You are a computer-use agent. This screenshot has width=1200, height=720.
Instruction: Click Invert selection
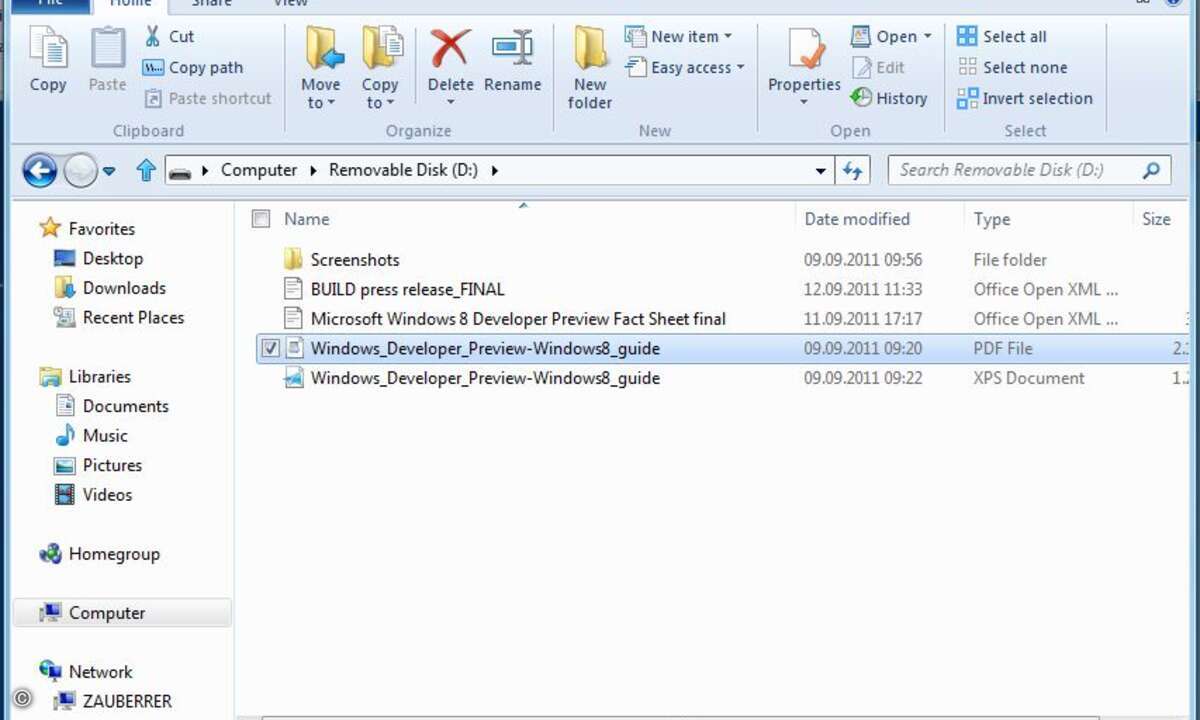1025,98
